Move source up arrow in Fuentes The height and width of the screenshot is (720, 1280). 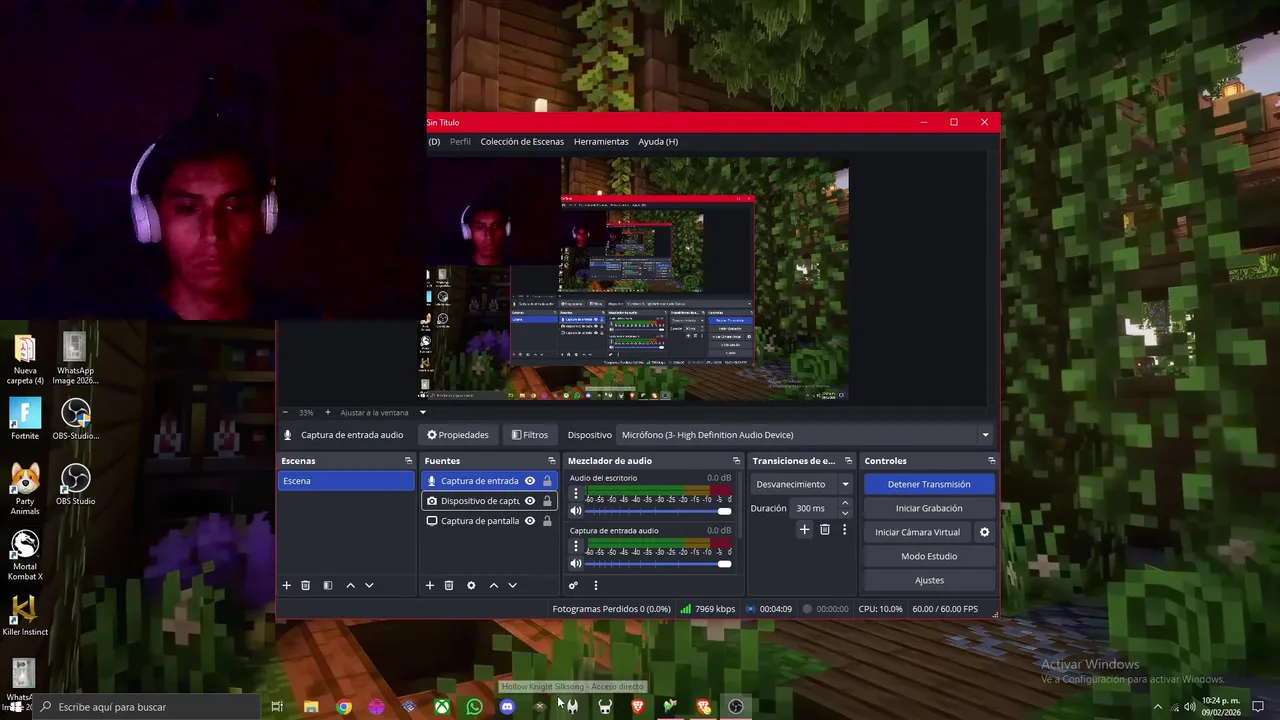(493, 585)
